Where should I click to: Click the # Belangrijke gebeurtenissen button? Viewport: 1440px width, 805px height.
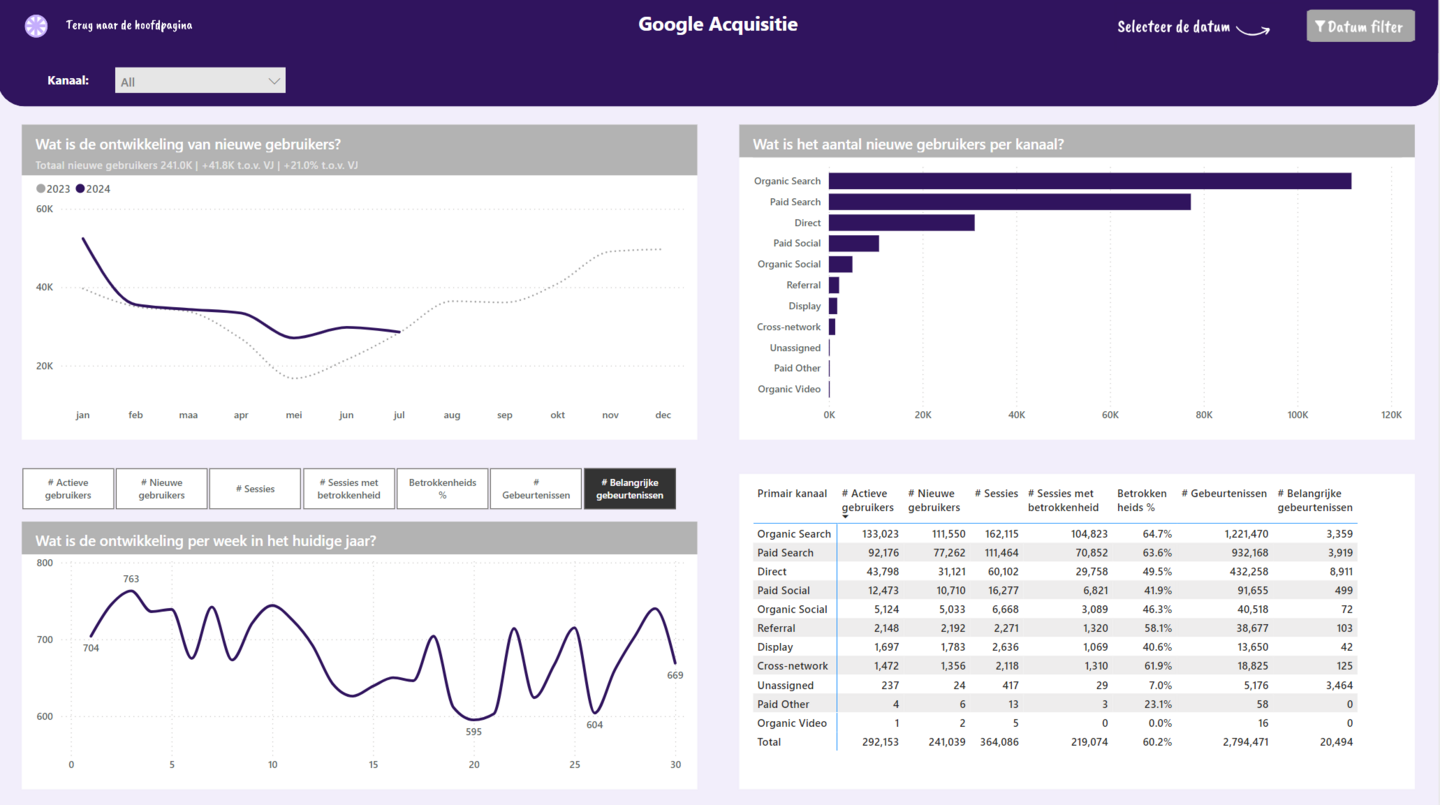pyautogui.click(x=630, y=489)
